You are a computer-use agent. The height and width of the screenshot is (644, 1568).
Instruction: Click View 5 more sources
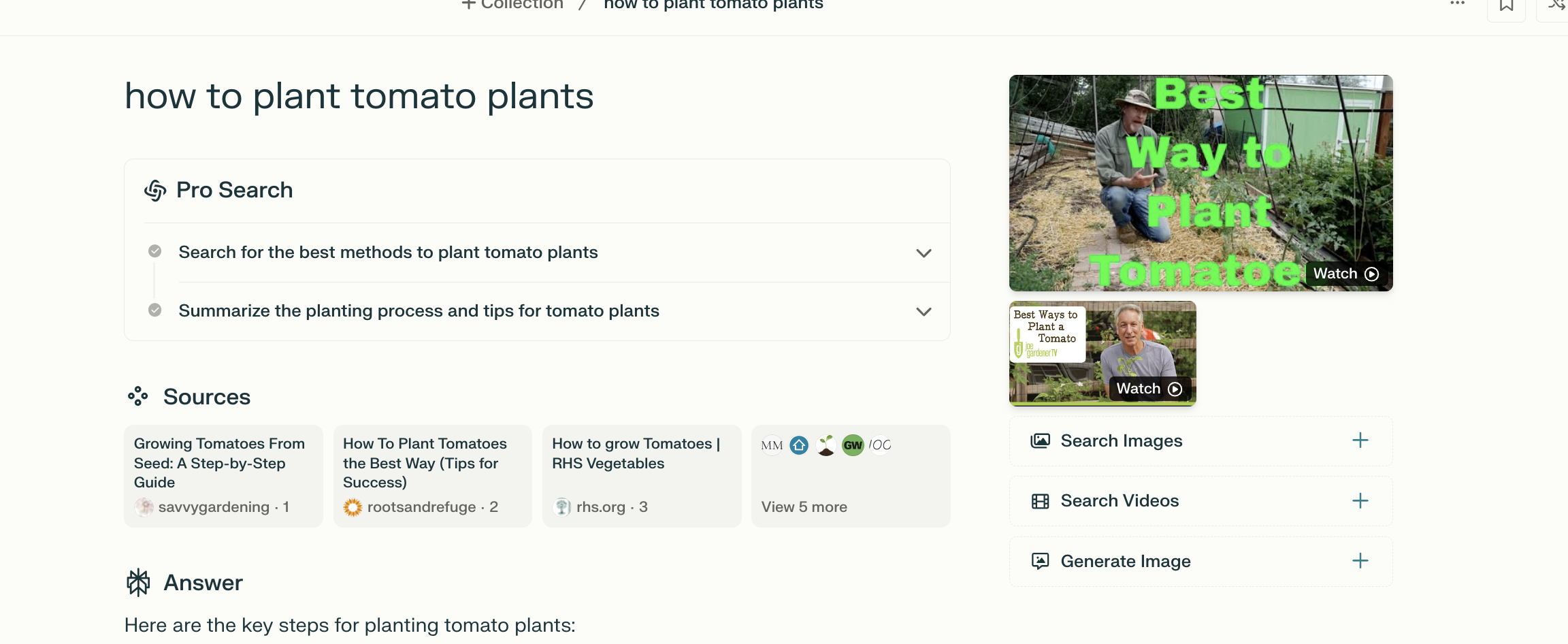[x=804, y=507]
